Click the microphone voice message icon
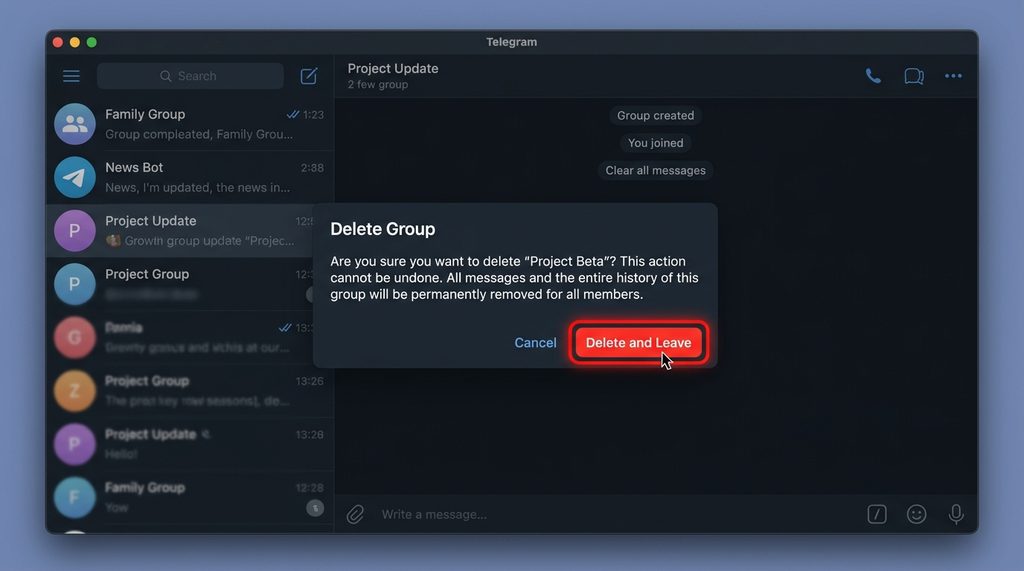Screen dimensions: 1024x571 pyautogui.click(x=956, y=514)
